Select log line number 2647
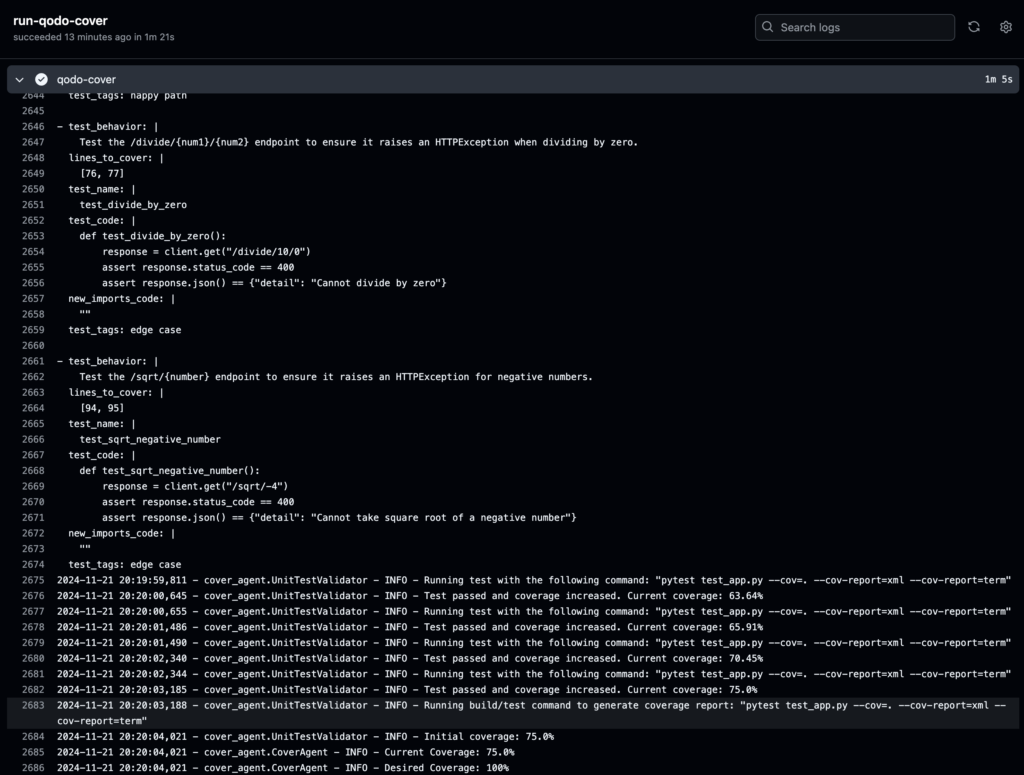 [33, 142]
